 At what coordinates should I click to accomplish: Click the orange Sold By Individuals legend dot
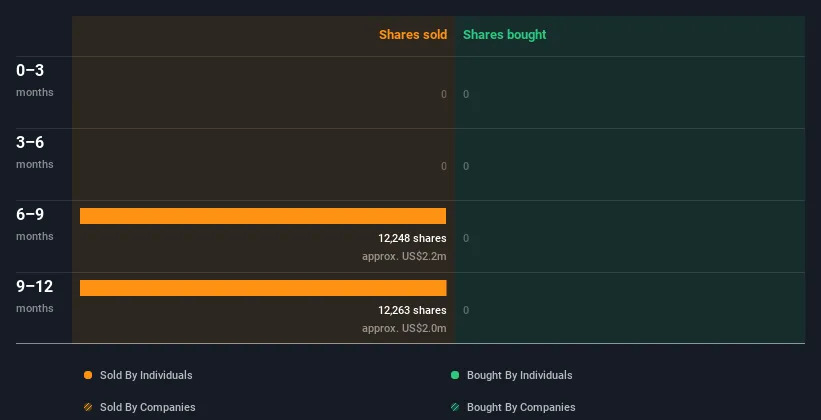pos(88,375)
